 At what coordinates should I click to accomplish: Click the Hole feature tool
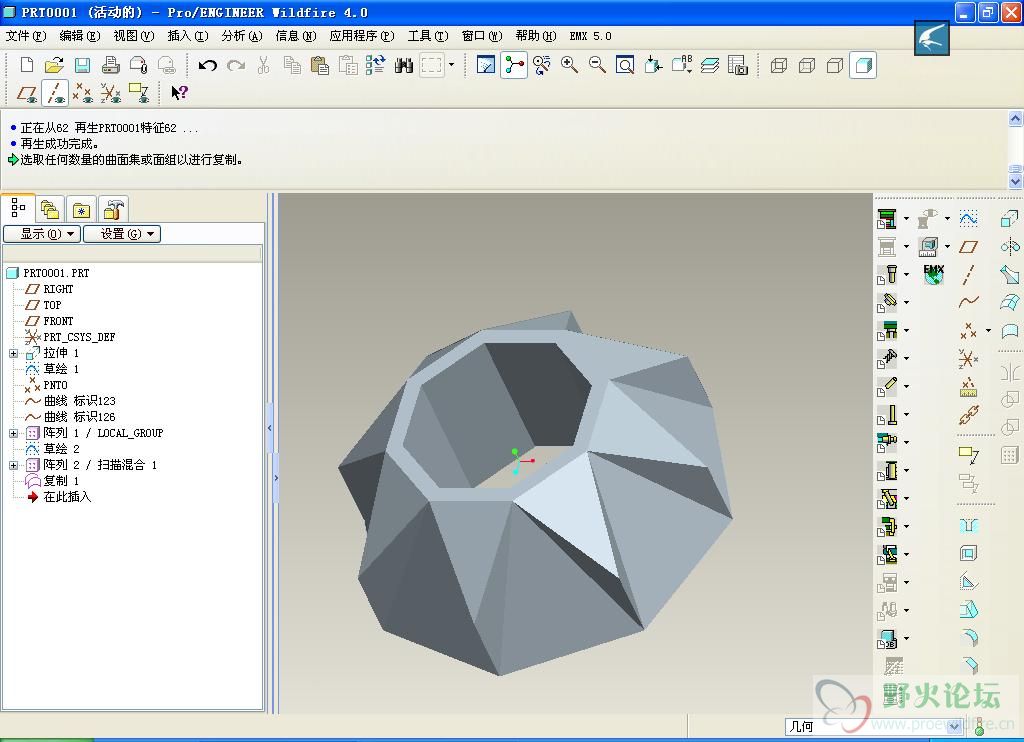[x=968, y=526]
